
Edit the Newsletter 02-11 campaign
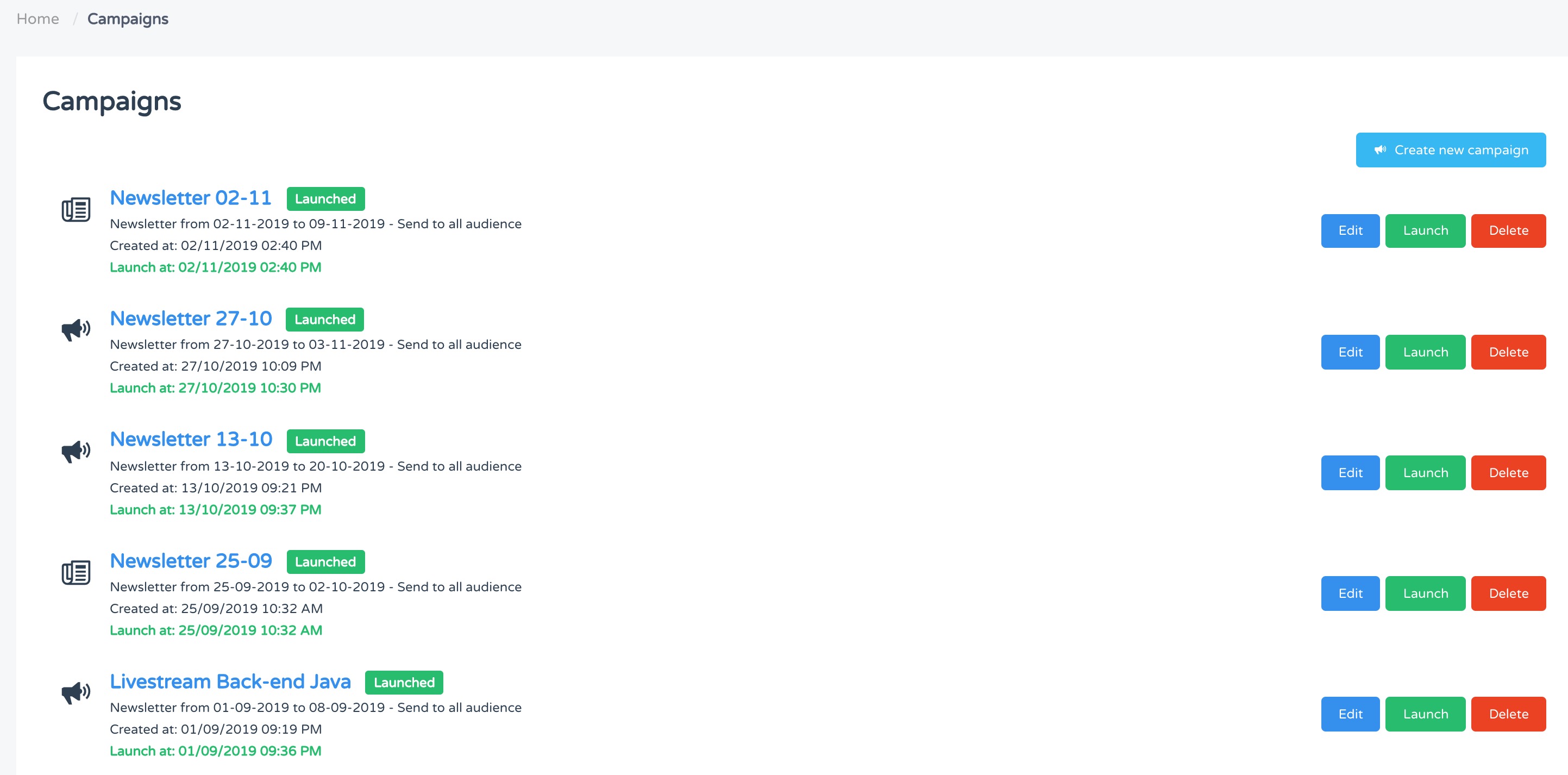(x=1350, y=231)
